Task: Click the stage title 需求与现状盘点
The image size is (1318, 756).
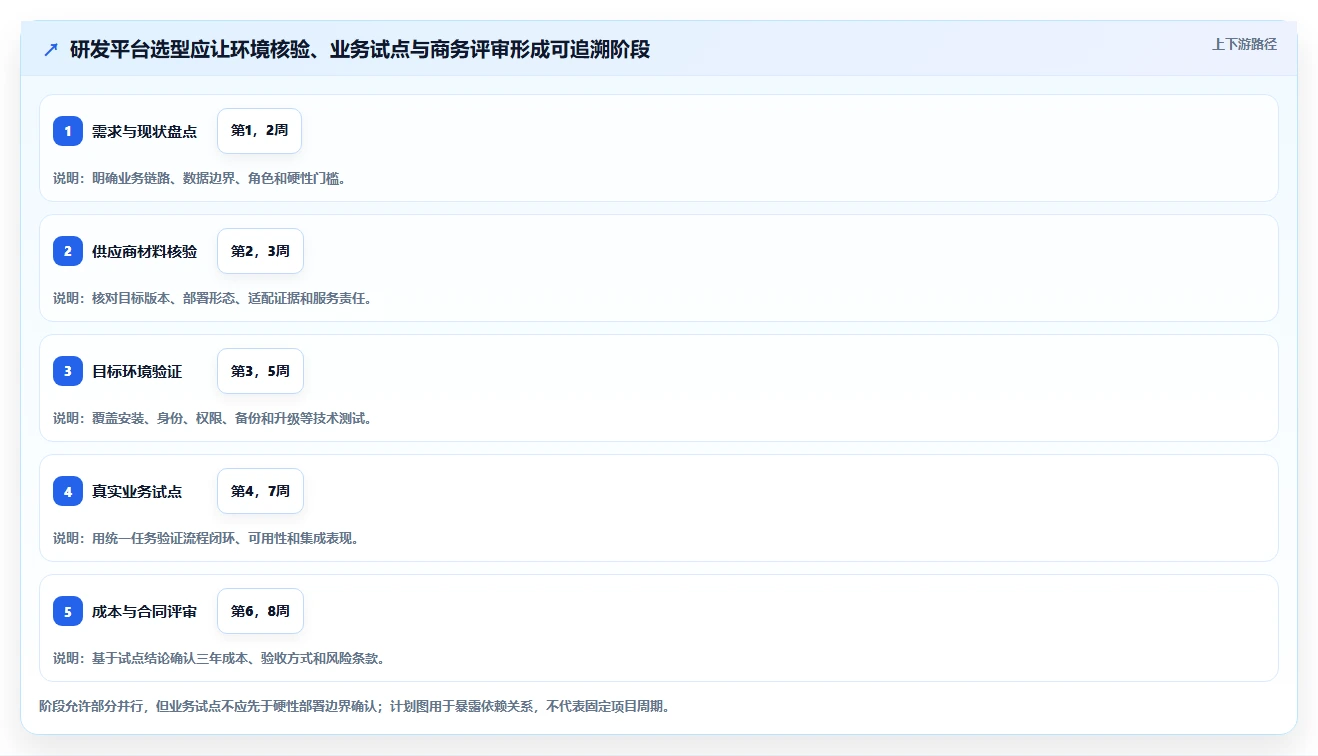Action: [144, 131]
